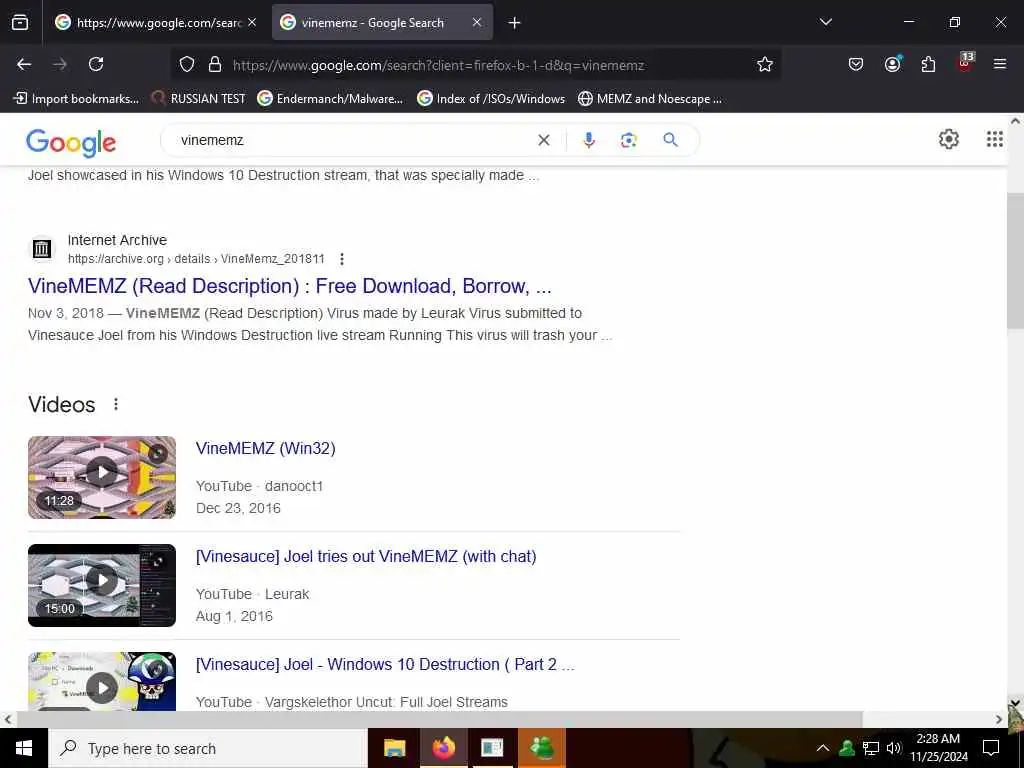Image resolution: width=1024 pixels, height=768 pixels.
Task: Close the vinememz - Google Search tab
Action: [477, 23]
